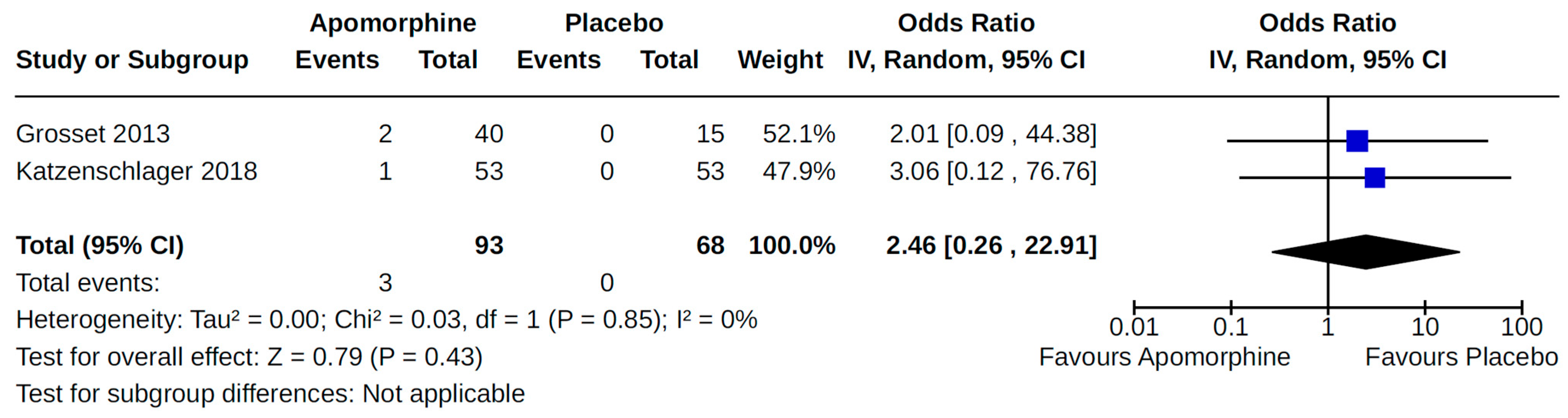Select the Placebo column header
Viewport: 1568px width, 418px height.
pos(614,23)
